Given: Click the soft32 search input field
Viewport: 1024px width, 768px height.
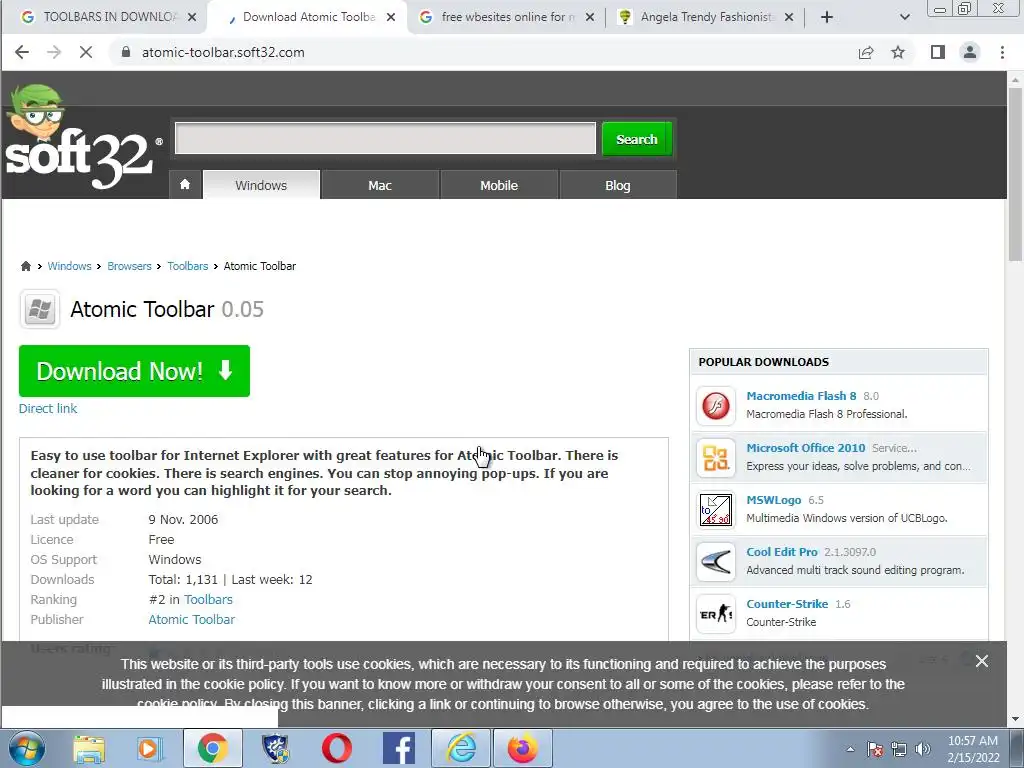Looking at the screenshot, I should tap(385, 138).
